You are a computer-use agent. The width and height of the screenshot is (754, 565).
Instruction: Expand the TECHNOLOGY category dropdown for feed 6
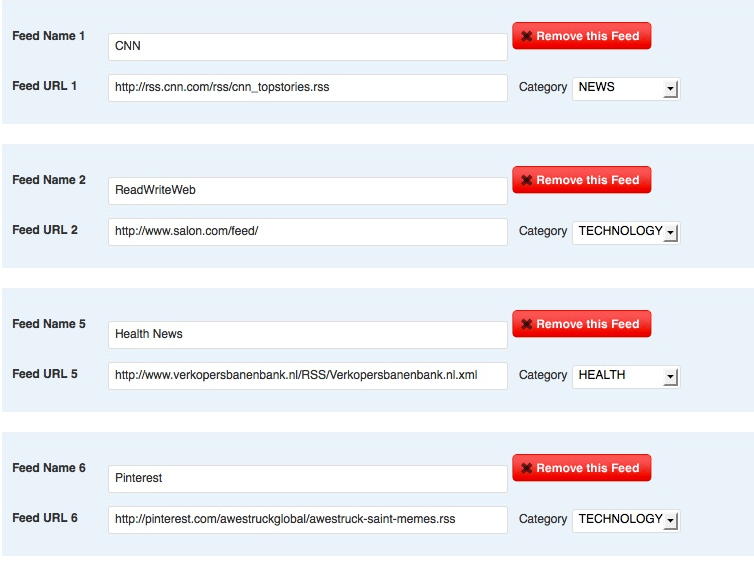[626, 520]
